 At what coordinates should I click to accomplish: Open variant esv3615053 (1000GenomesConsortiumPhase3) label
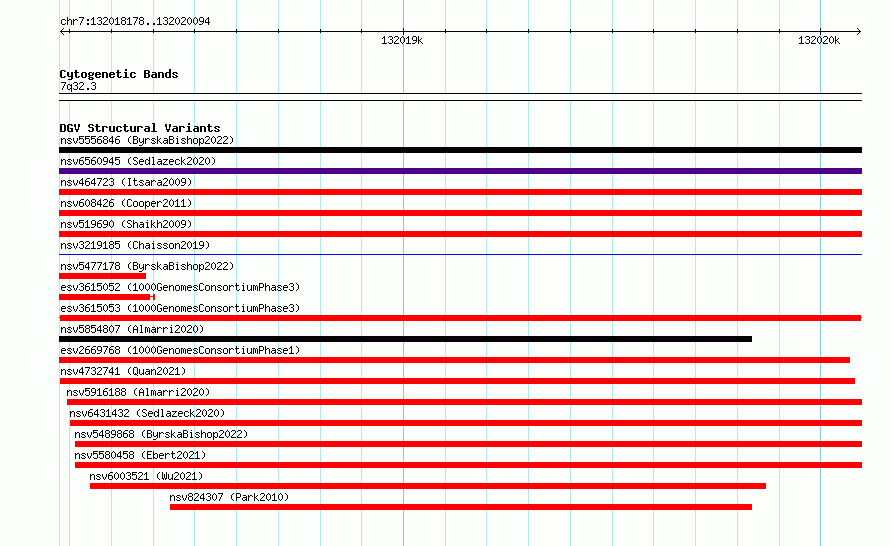(x=180, y=308)
